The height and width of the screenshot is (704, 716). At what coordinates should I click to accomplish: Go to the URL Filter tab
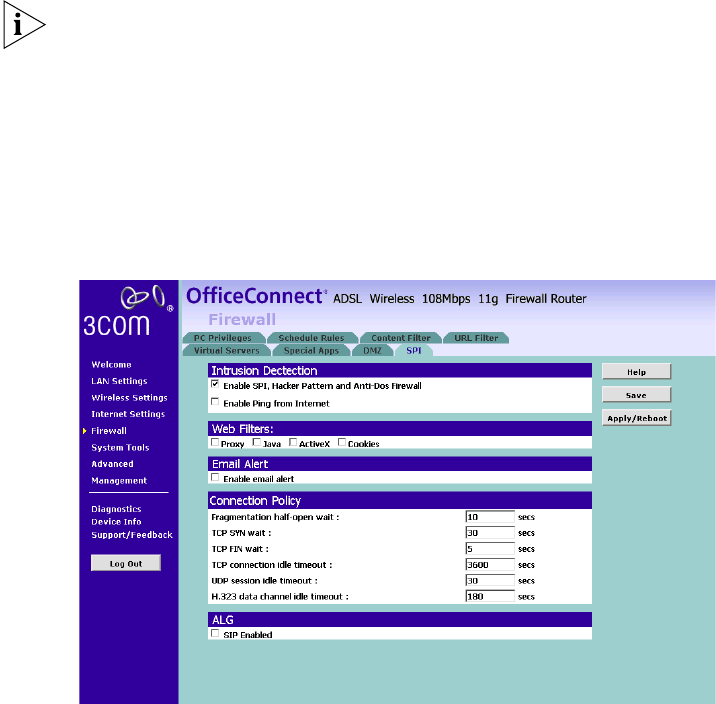(x=476, y=338)
